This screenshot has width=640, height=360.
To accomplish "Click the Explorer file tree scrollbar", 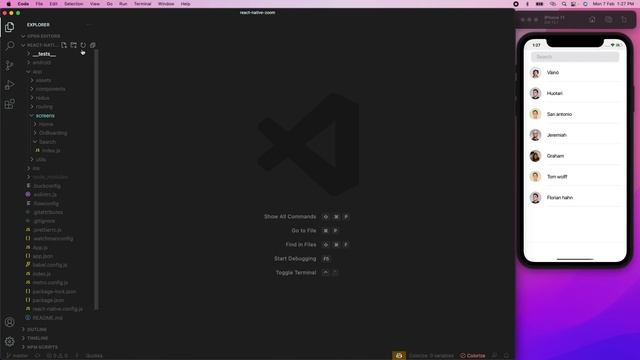I will coord(96,180).
